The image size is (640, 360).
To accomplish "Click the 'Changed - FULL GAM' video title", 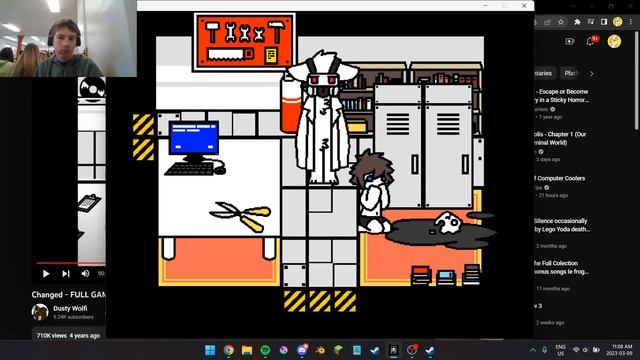I will 69,294.
